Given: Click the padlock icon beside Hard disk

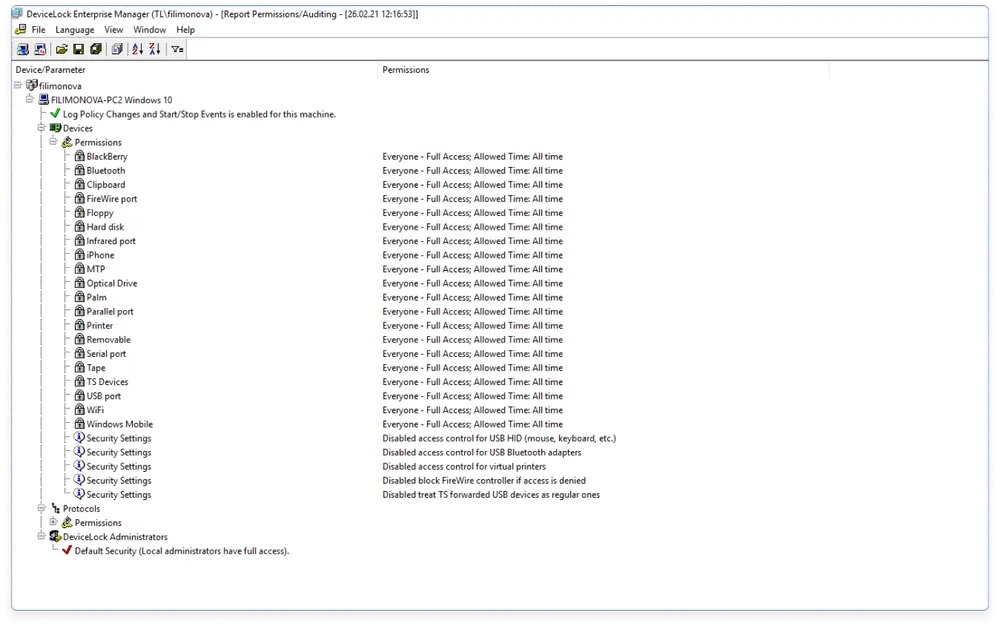Looking at the screenshot, I should click(79, 226).
